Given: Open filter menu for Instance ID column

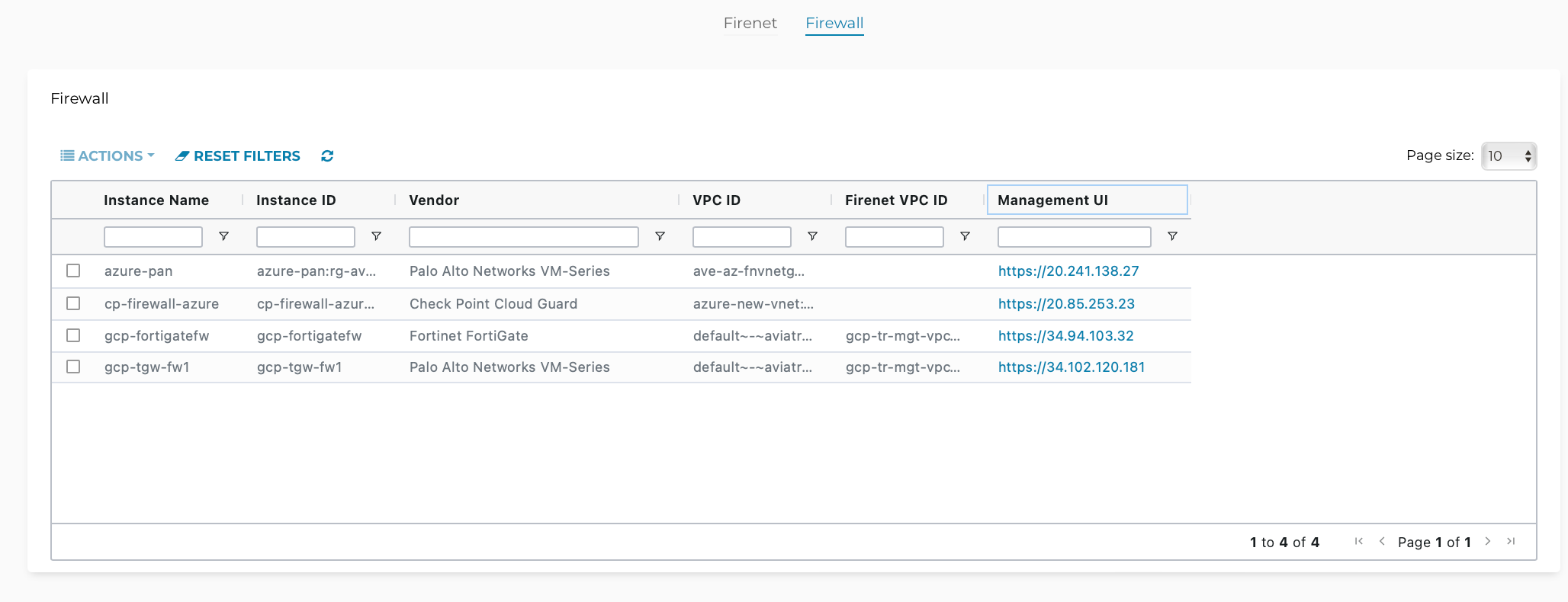Looking at the screenshot, I should click(376, 236).
